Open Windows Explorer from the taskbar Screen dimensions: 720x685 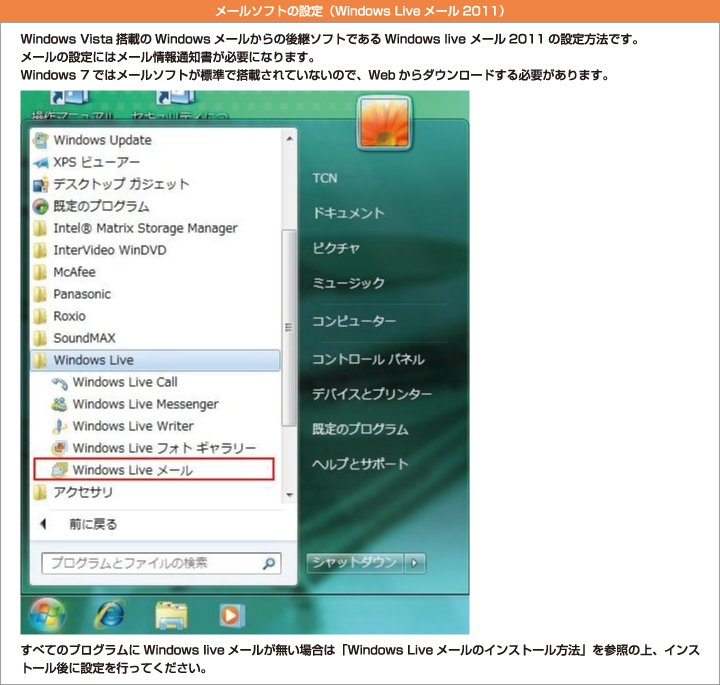pyautogui.click(x=171, y=616)
